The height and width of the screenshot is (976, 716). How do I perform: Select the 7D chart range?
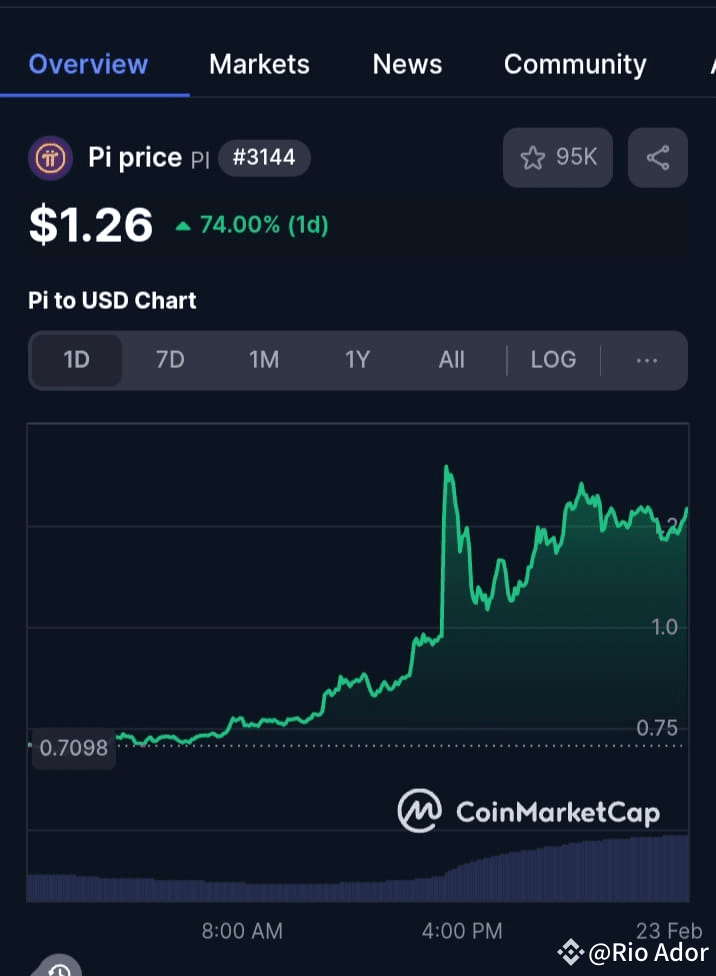[169, 359]
